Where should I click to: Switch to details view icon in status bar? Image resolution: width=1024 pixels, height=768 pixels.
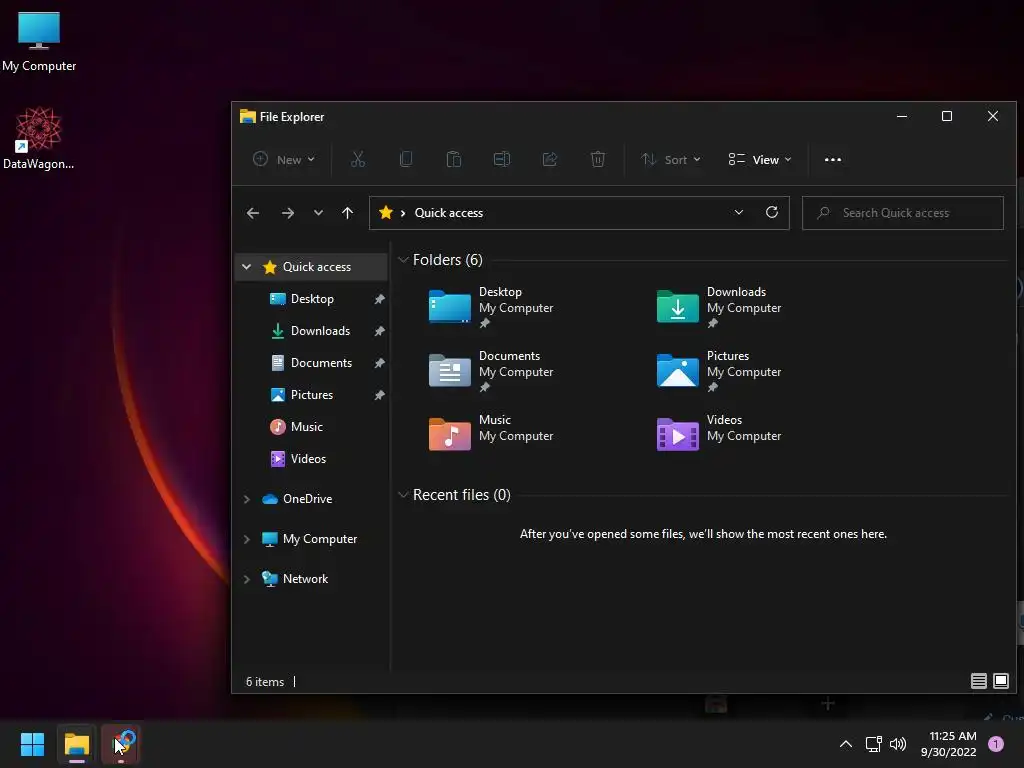point(978,681)
